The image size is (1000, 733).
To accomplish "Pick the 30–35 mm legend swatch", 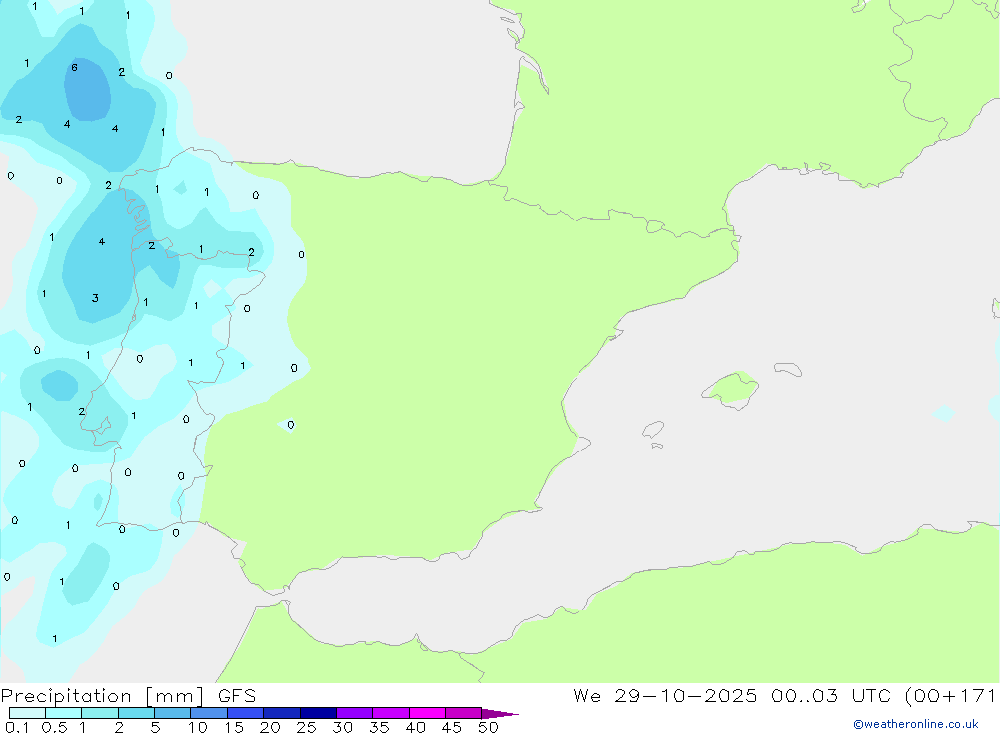I will click(355, 713).
